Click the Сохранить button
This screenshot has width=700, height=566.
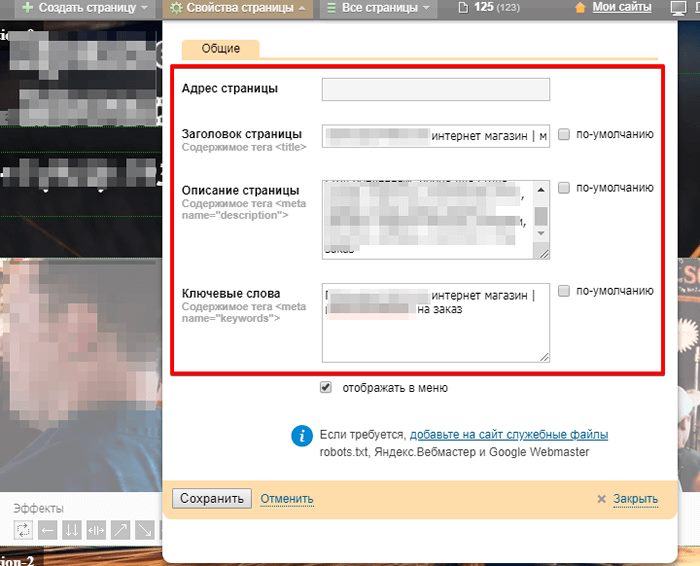pos(212,499)
